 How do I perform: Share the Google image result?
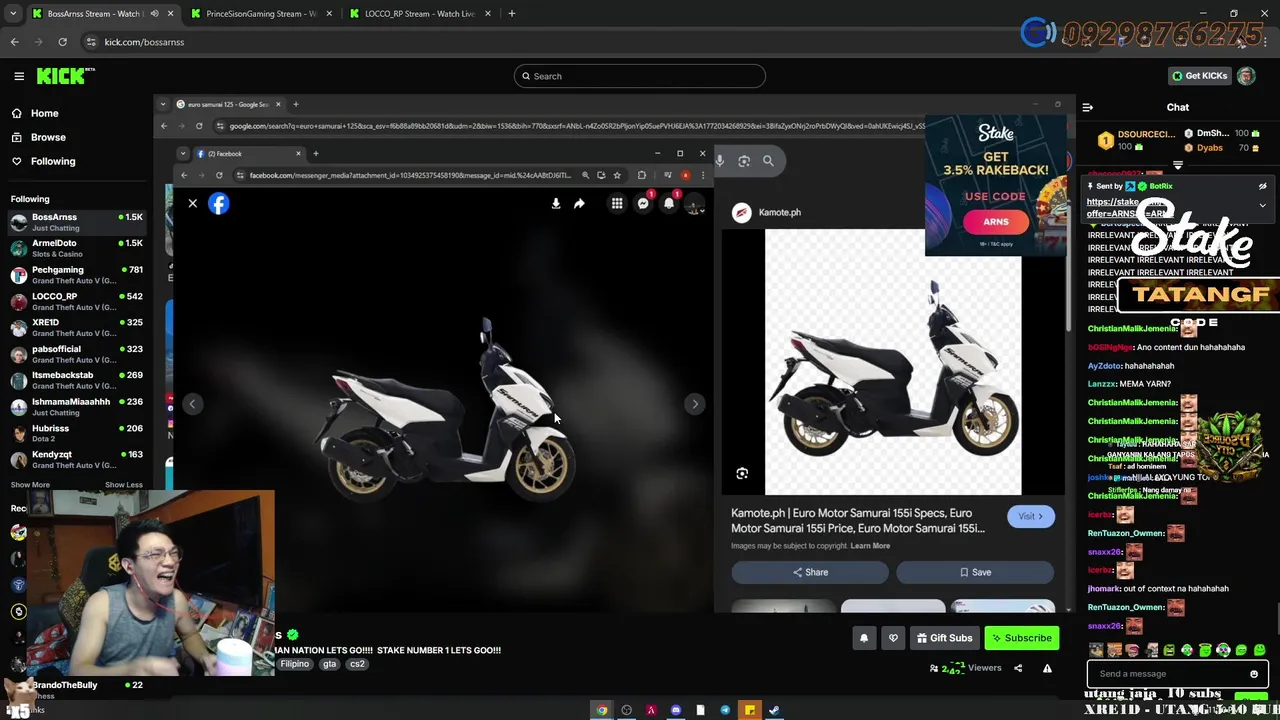pyautogui.click(x=810, y=573)
